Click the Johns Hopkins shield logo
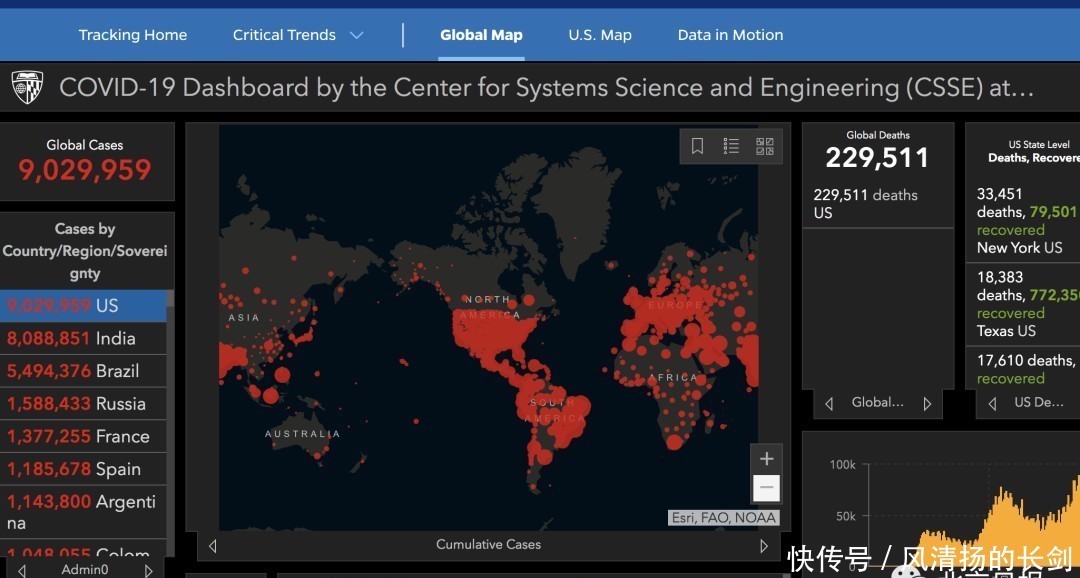Viewport: 1080px width, 578px height. (x=28, y=87)
